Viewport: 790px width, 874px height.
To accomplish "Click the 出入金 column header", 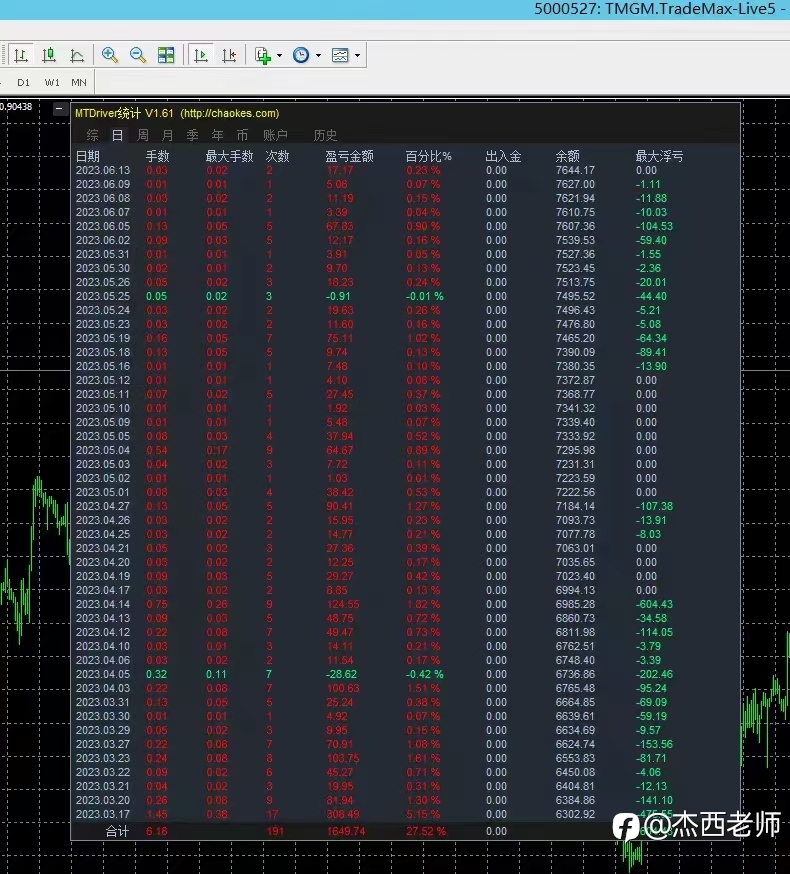I will point(503,156).
